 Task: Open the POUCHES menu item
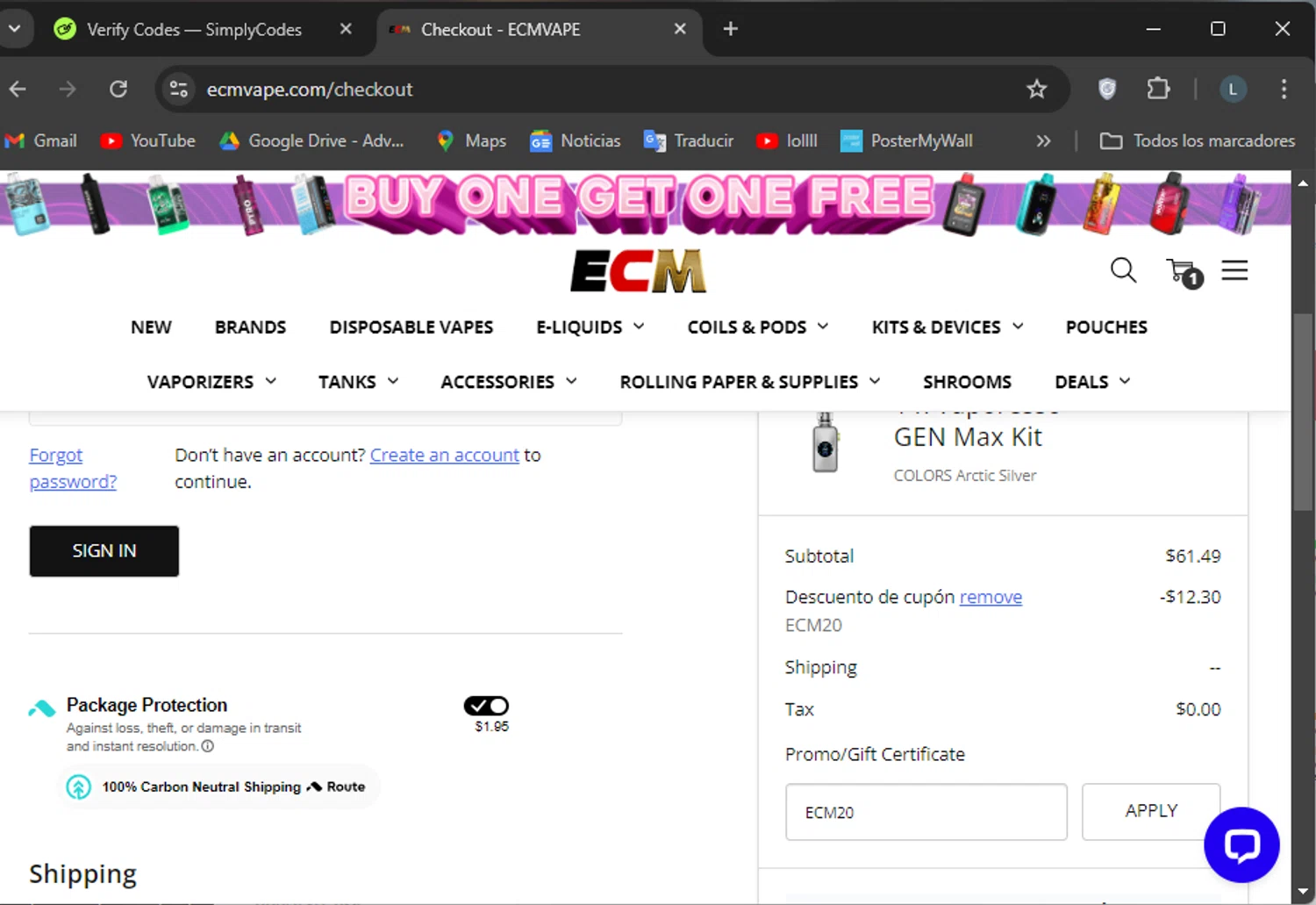[1106, 327]
